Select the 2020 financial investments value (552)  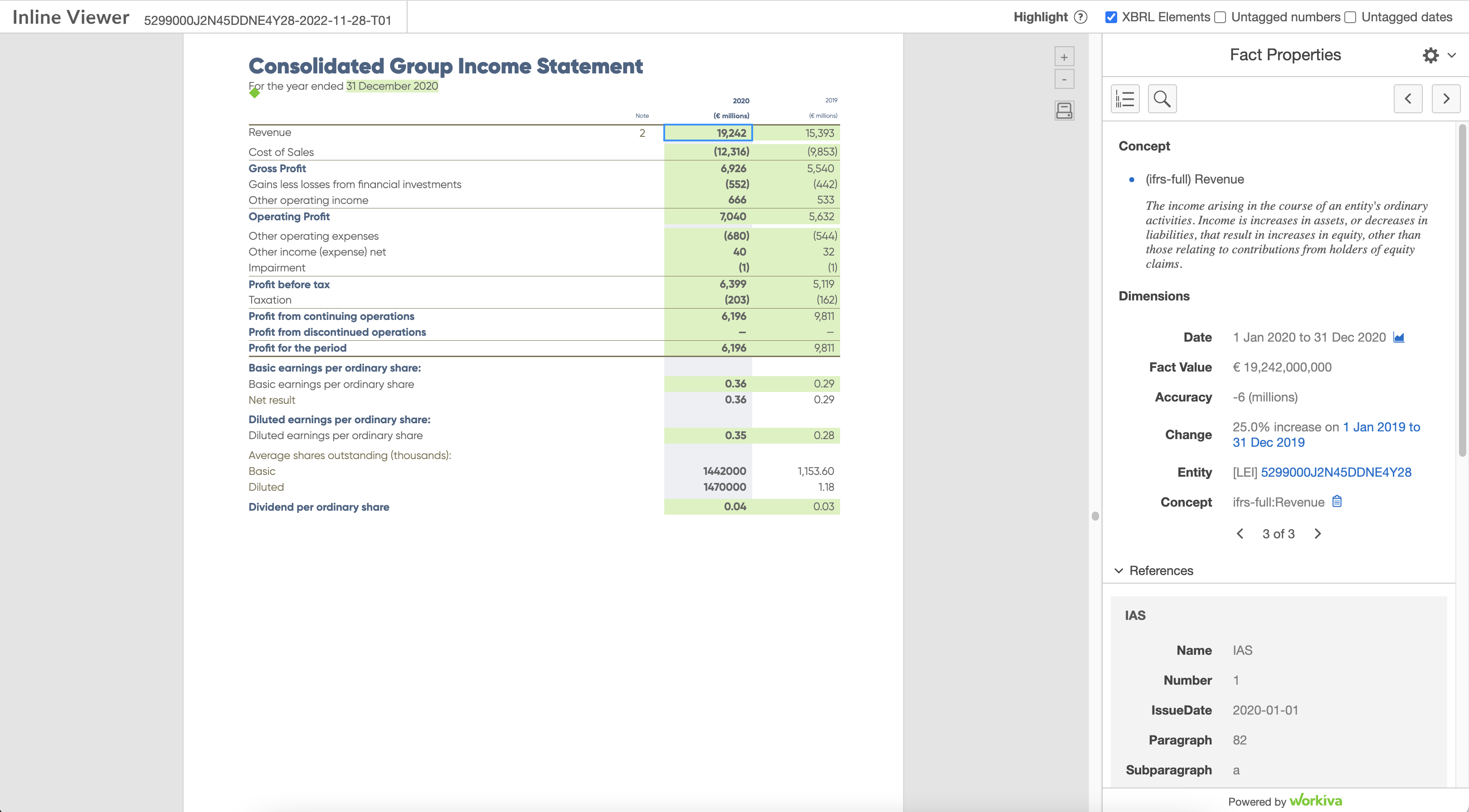click(708, 184)
